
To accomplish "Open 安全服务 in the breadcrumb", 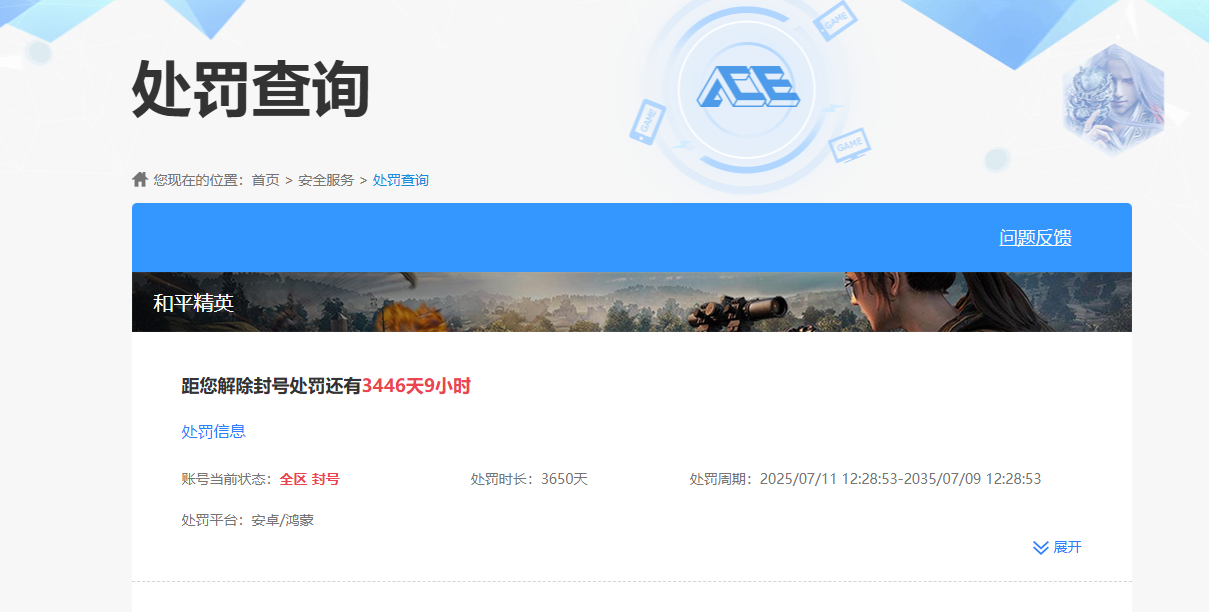I will [326, 180].
